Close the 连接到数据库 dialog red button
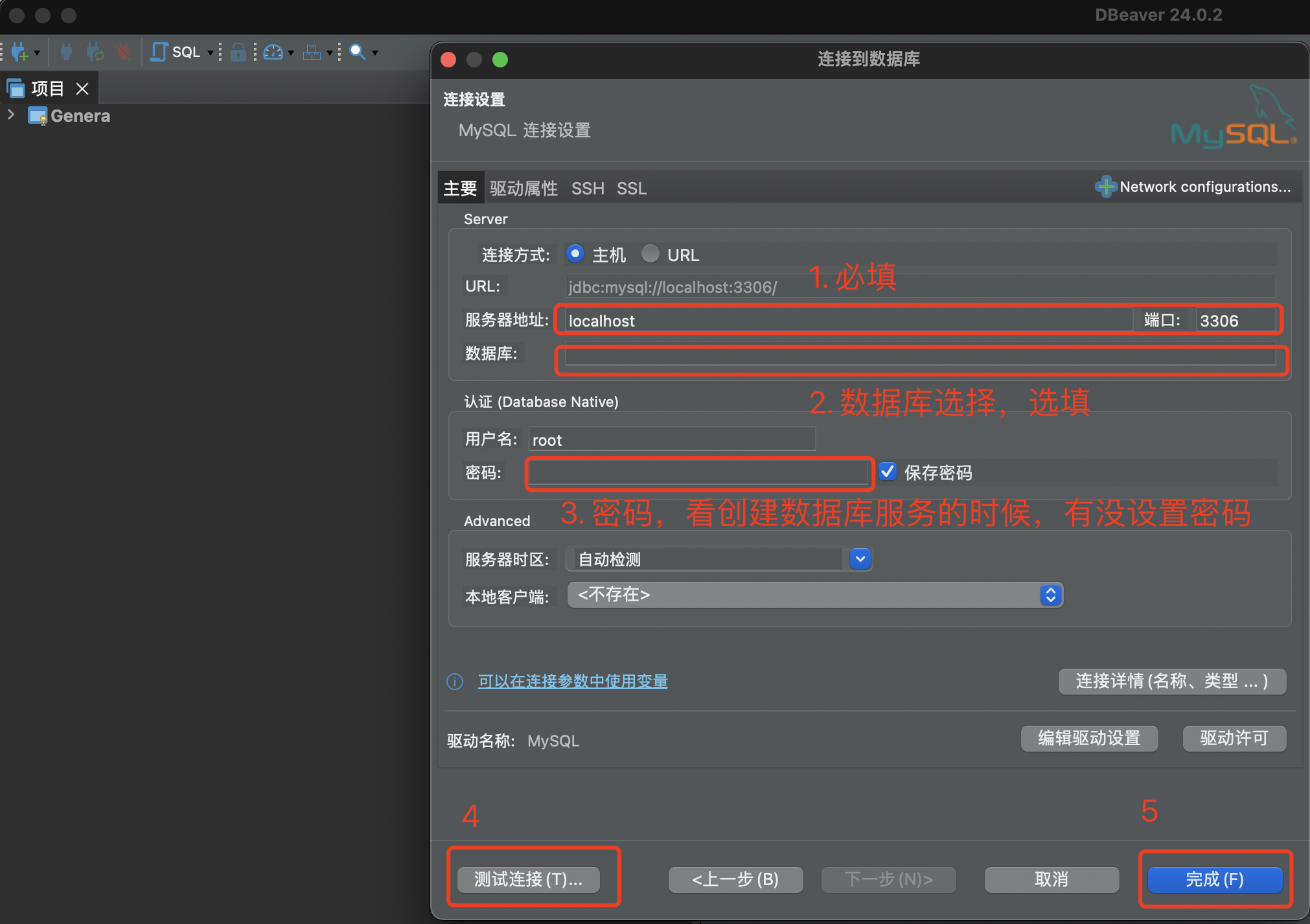Image resolution: width=1310 pixels, height=924 pixels. [x=448, y=60]
